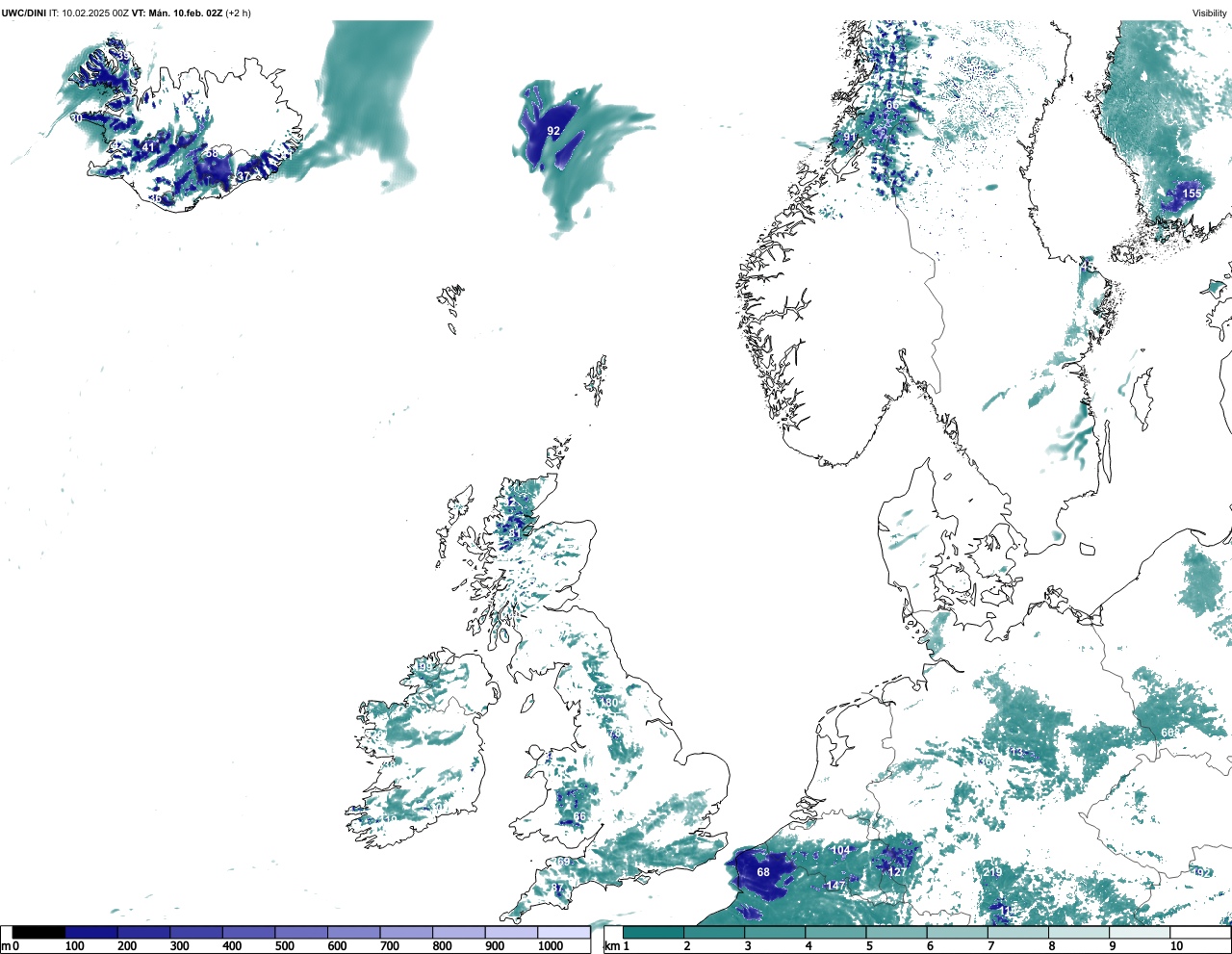Click the 5–6 km teal legend swatch
This screenshot has width=1232, height=954.
[x=897, y=932]
